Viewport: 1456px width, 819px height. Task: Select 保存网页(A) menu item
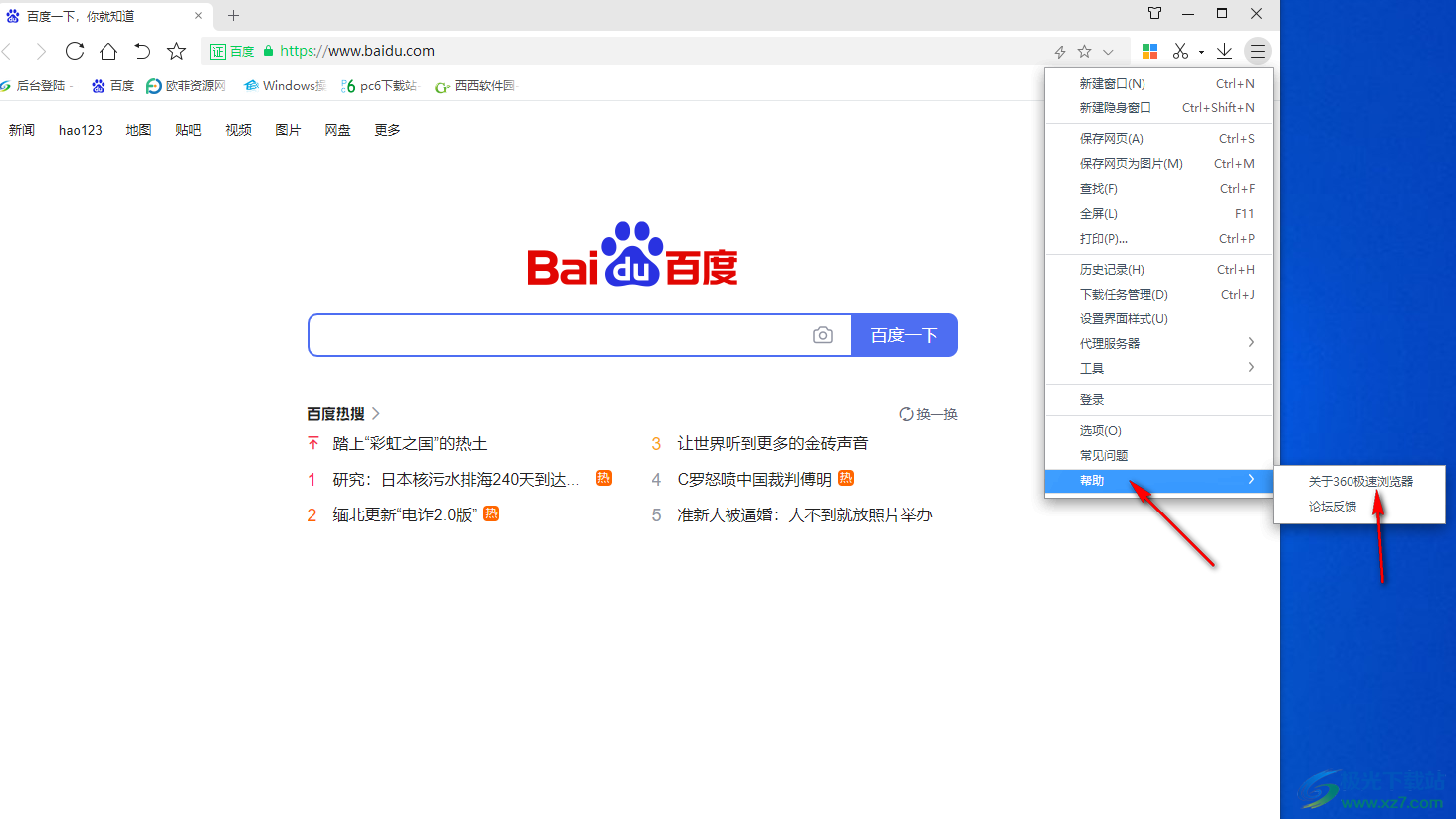click(1158, 139)
